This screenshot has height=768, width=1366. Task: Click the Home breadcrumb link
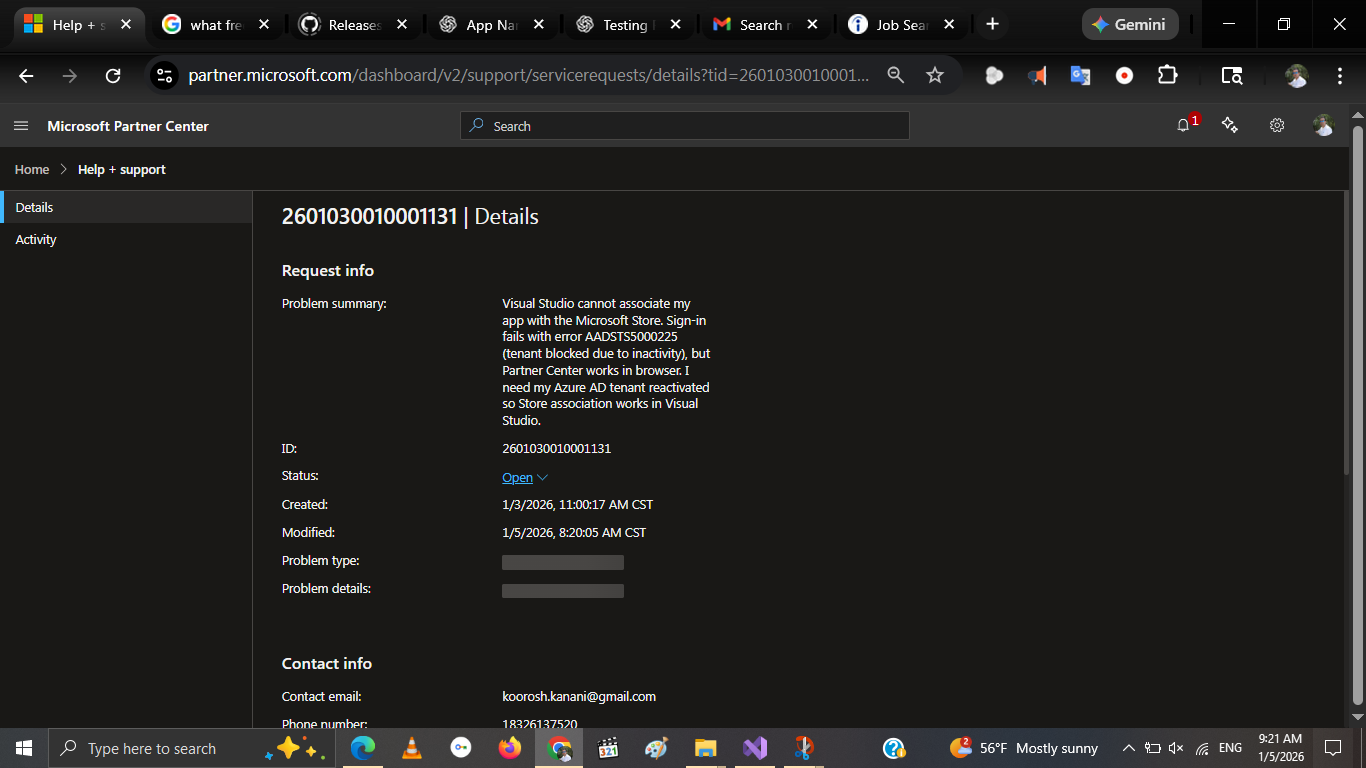tap(32, 169)
